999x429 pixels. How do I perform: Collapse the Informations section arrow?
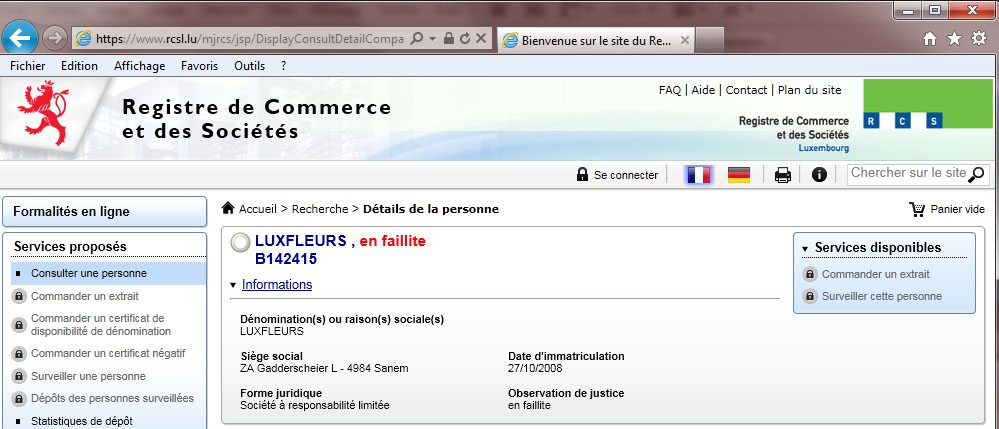click(x=233, y=286)
